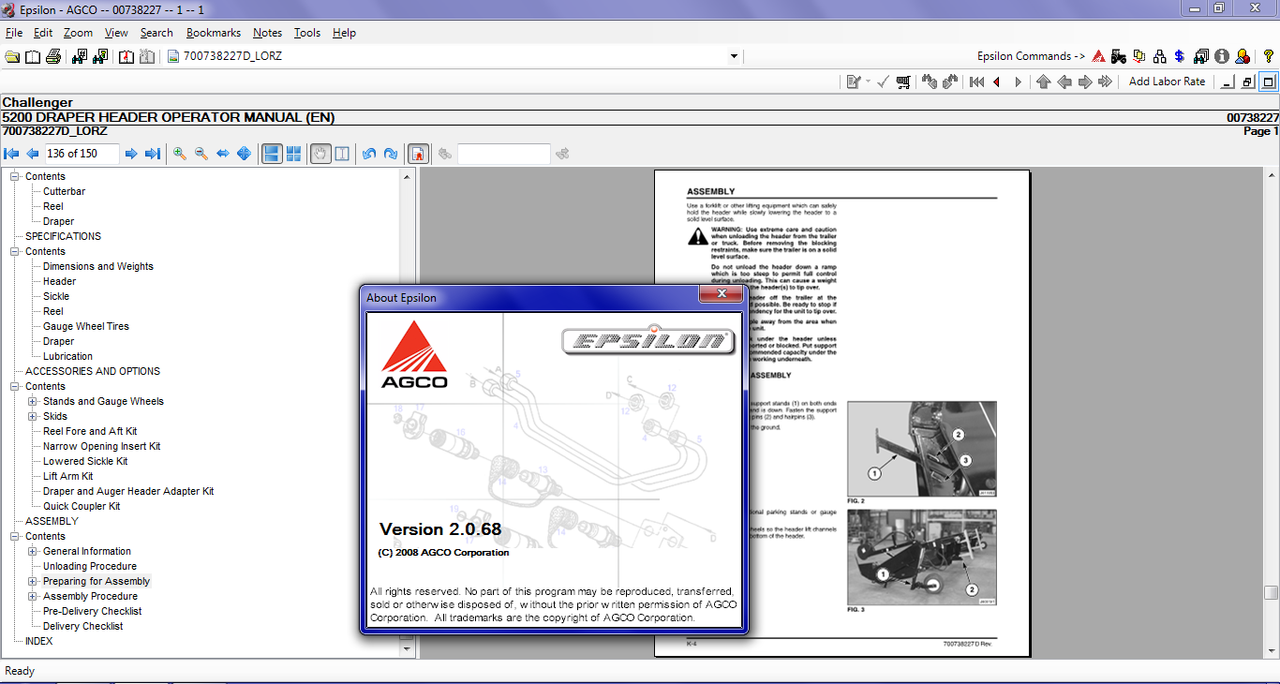The width and height of the screenshot is (1280, 684).
Task: Rotate page counterclockwise
Action: pyautogui.click(x=369, y=153)
